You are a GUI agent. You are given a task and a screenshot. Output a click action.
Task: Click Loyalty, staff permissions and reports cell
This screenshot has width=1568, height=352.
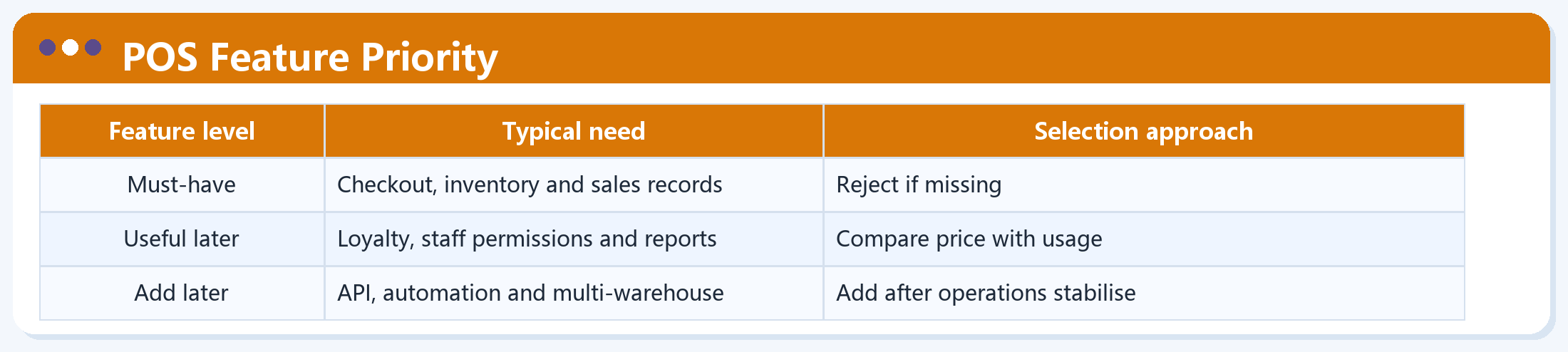[x=574, y=239]
